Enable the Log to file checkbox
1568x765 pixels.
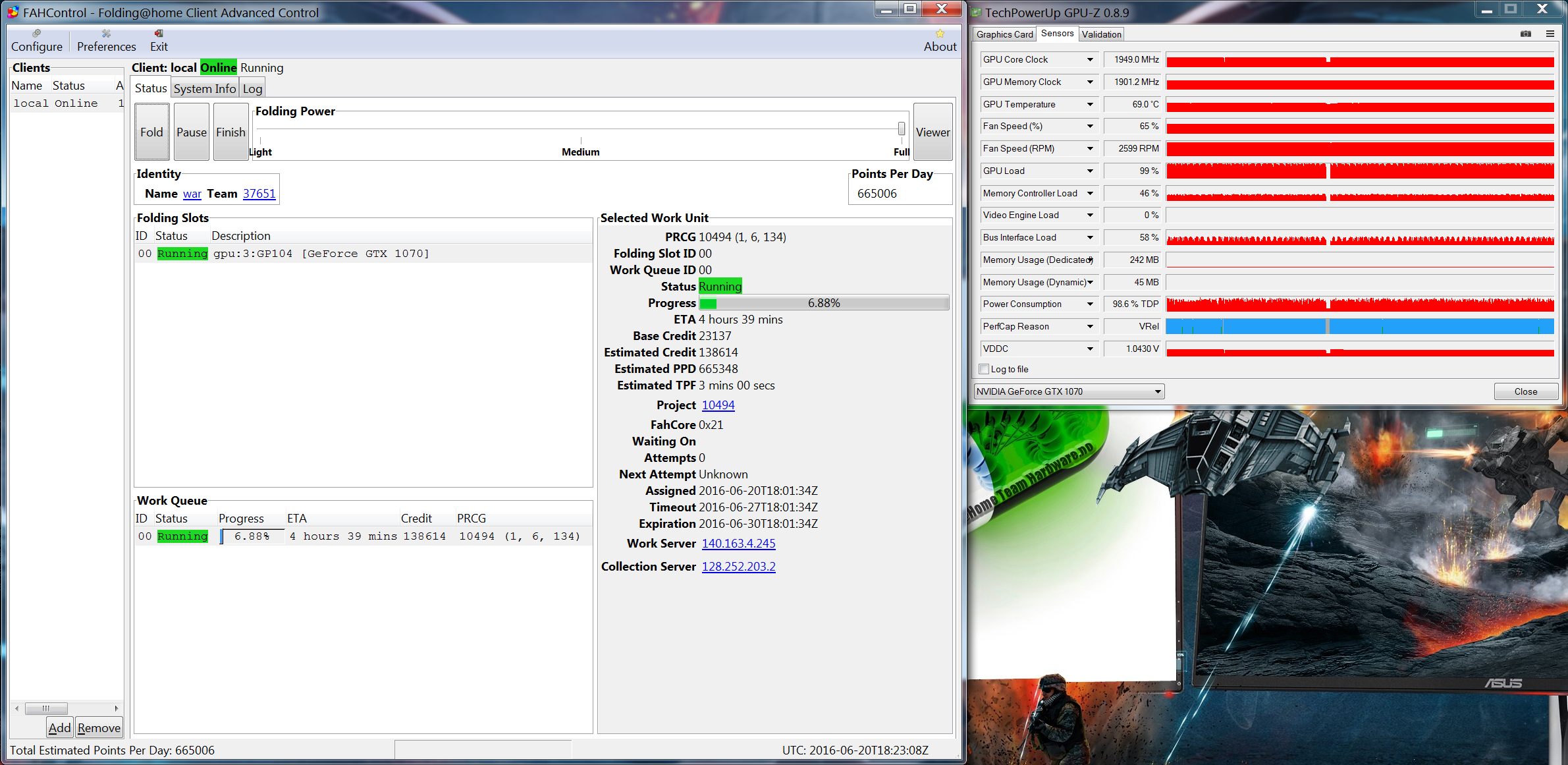click(x=984, y=369)
